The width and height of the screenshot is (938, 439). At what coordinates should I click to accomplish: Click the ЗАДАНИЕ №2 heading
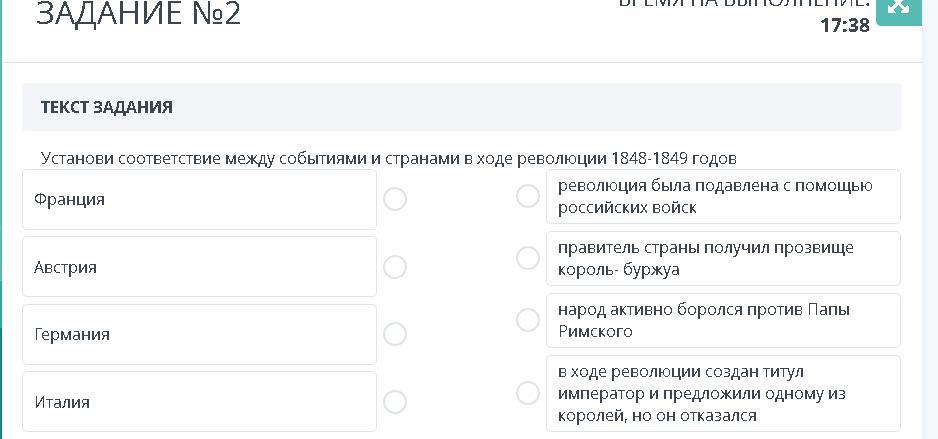[x=138, y=13]
